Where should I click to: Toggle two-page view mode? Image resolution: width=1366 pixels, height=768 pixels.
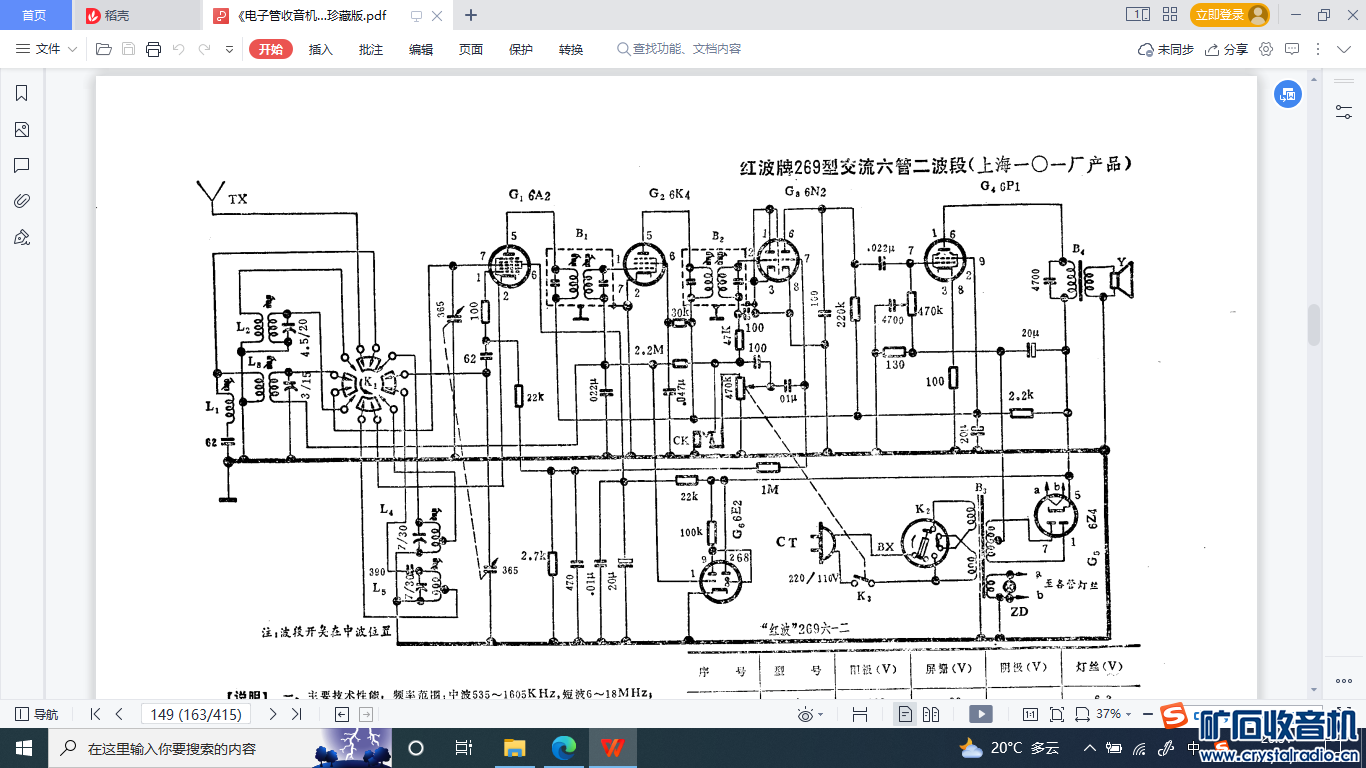click(x=931, y=714)
